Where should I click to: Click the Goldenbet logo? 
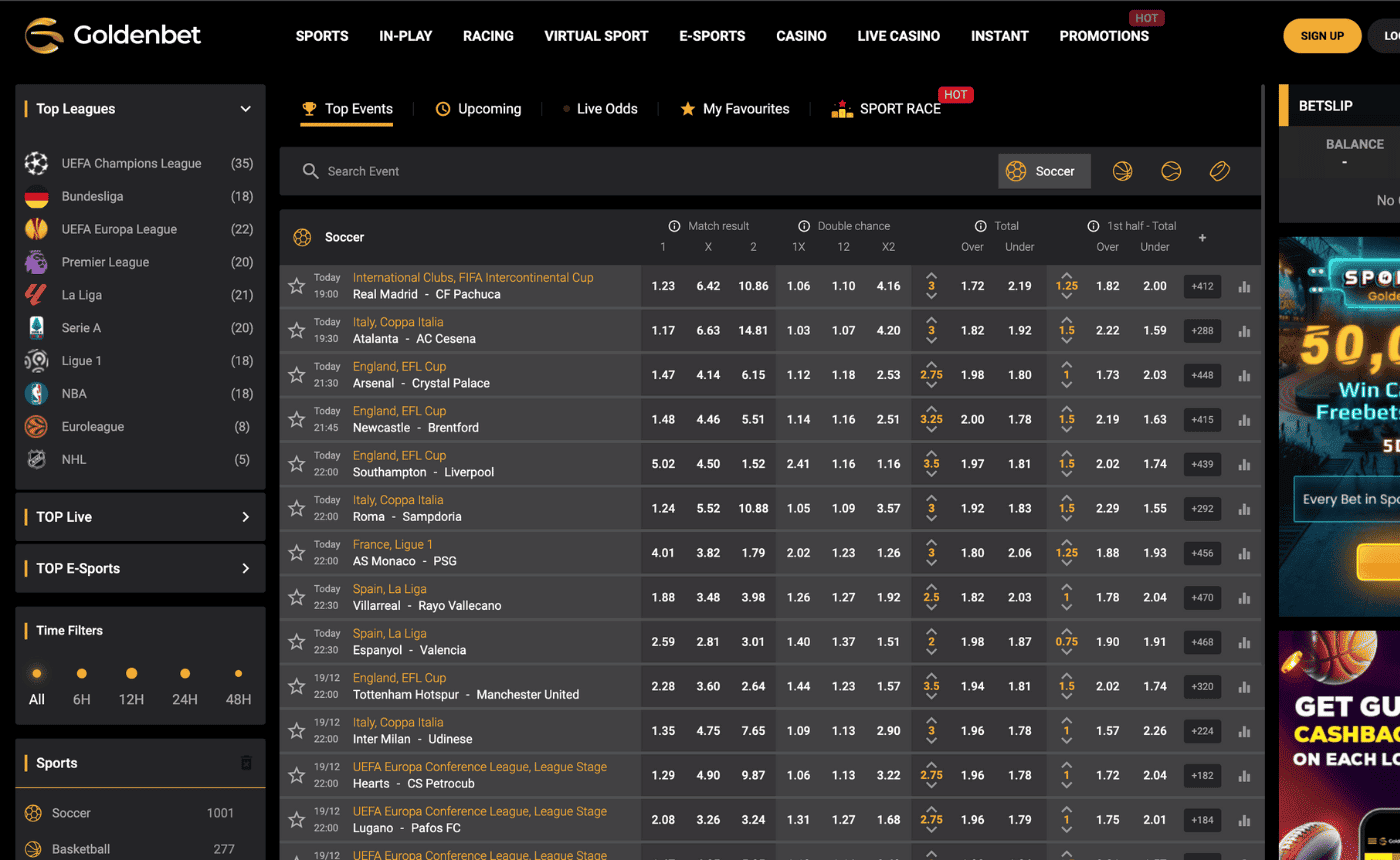pyautogui.click(x=113, y=35)
